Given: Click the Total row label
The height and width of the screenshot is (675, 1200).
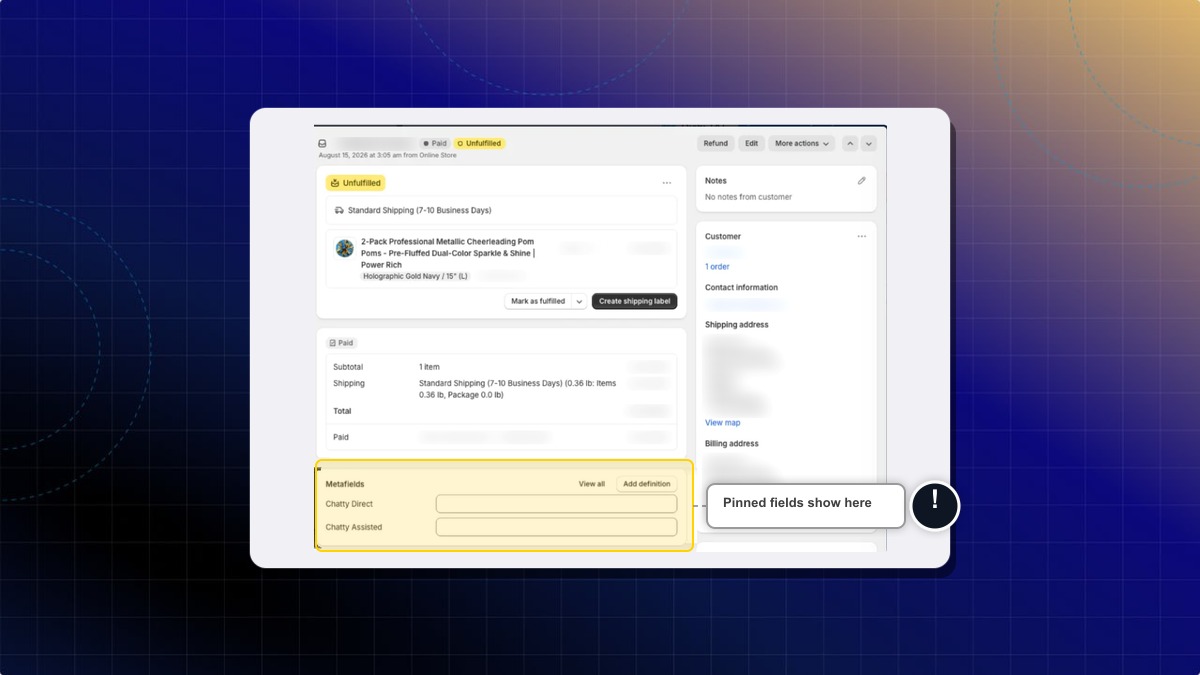Looking at the screenshot, I should click(342, 411).
